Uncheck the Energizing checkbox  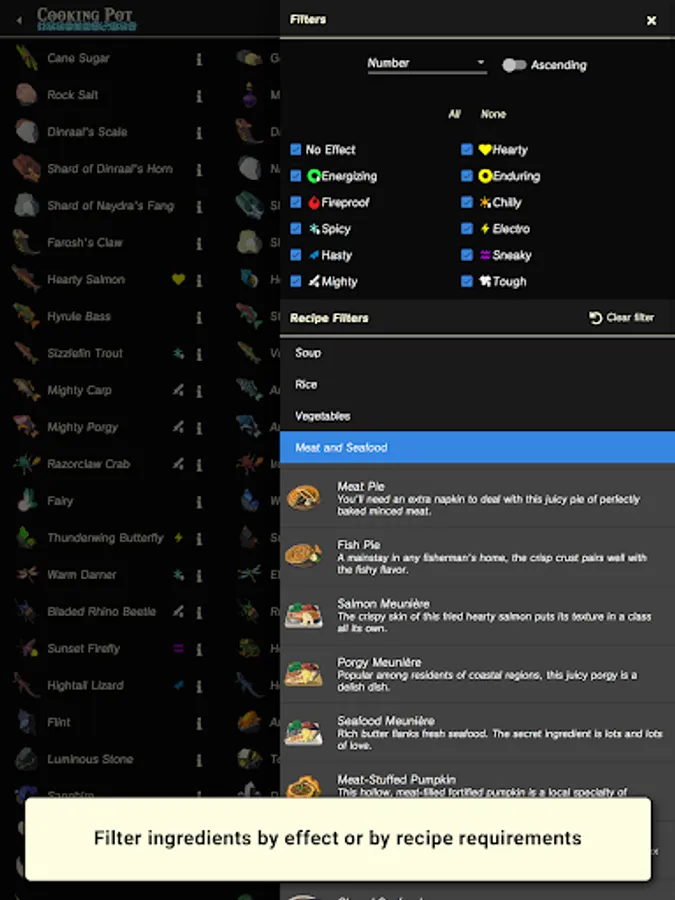tap(296, 176)
